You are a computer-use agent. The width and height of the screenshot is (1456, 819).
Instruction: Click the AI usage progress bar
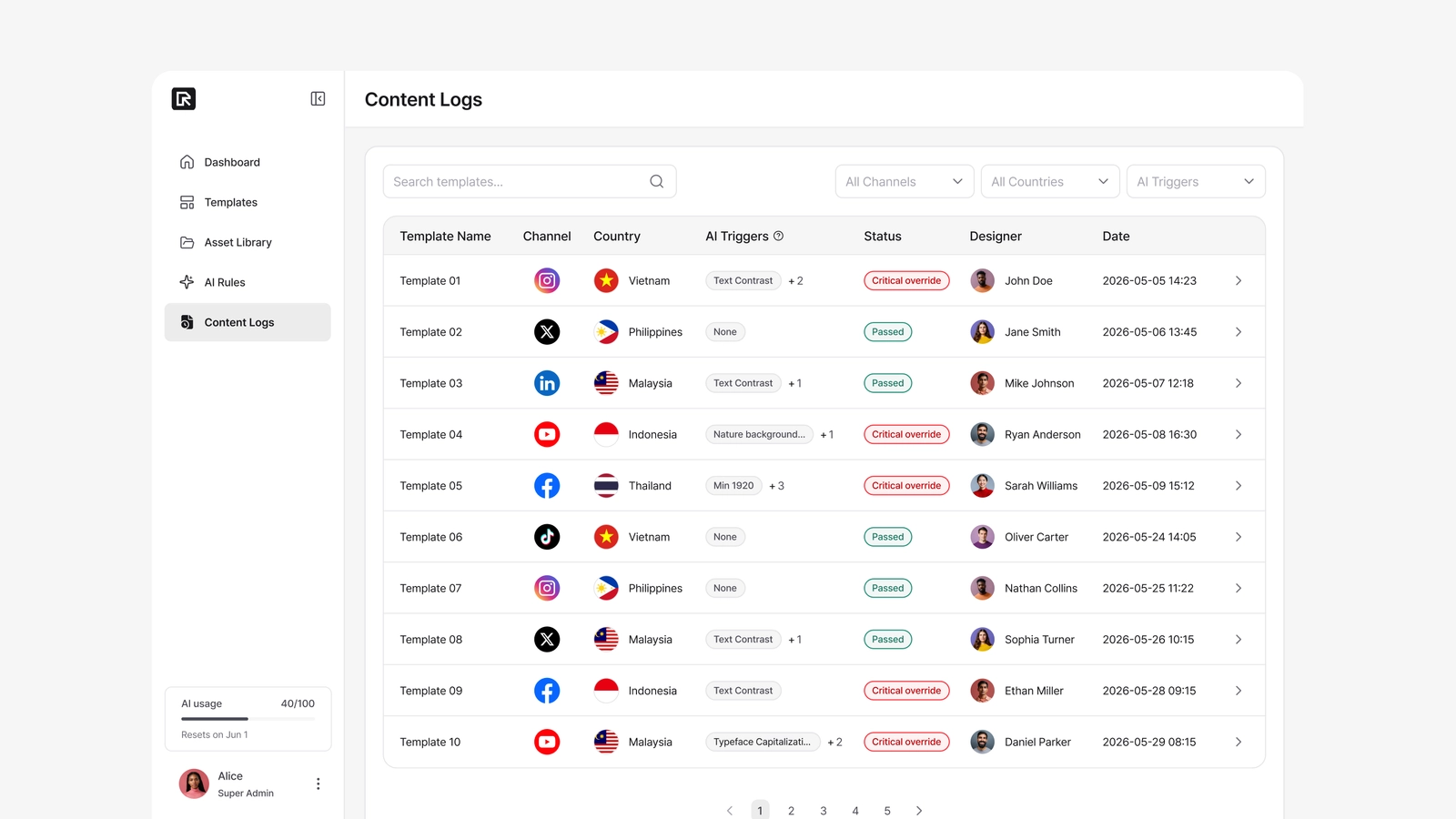tap(248, 719)
